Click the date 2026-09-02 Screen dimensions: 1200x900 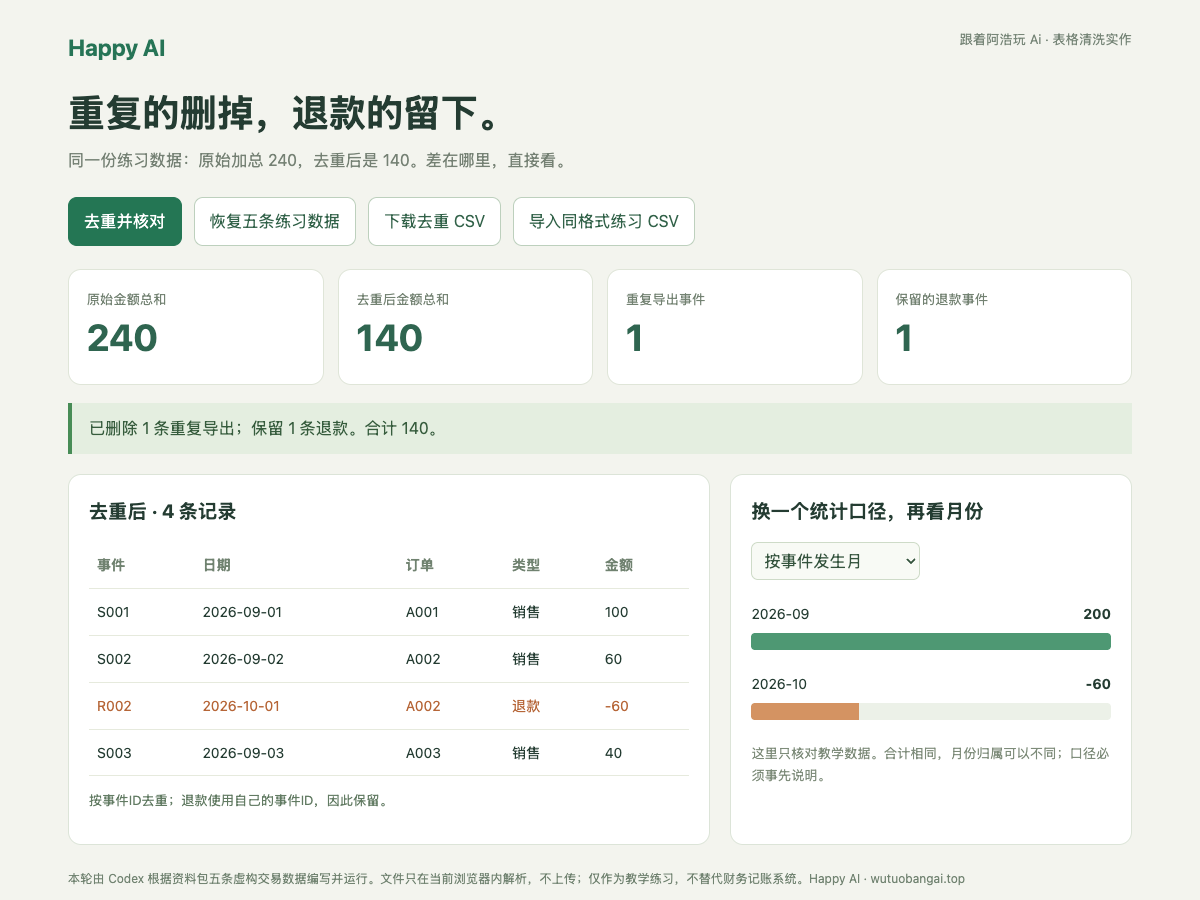coord(243,659)
